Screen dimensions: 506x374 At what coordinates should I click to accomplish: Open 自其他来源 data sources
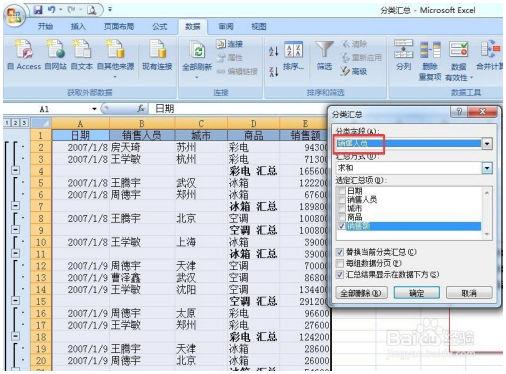point(115,58)
